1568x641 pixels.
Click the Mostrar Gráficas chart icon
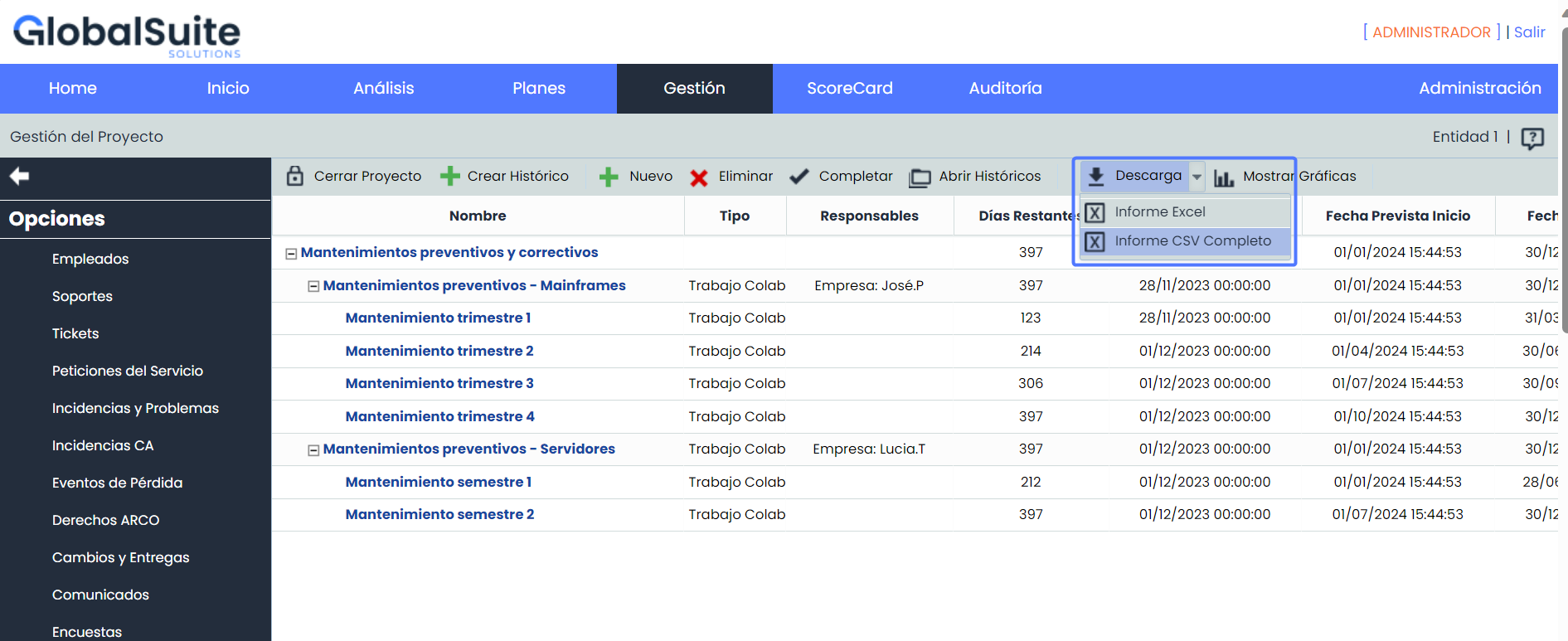[x=1223, y=177]
